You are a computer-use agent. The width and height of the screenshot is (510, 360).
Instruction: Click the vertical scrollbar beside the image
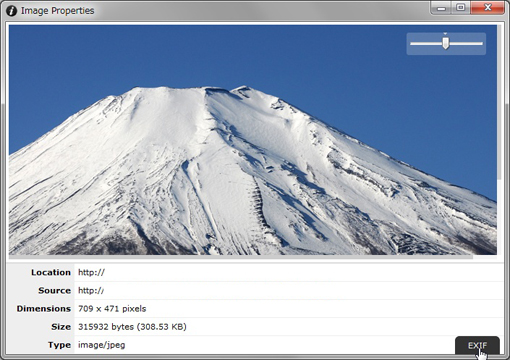tap(499, 103)
